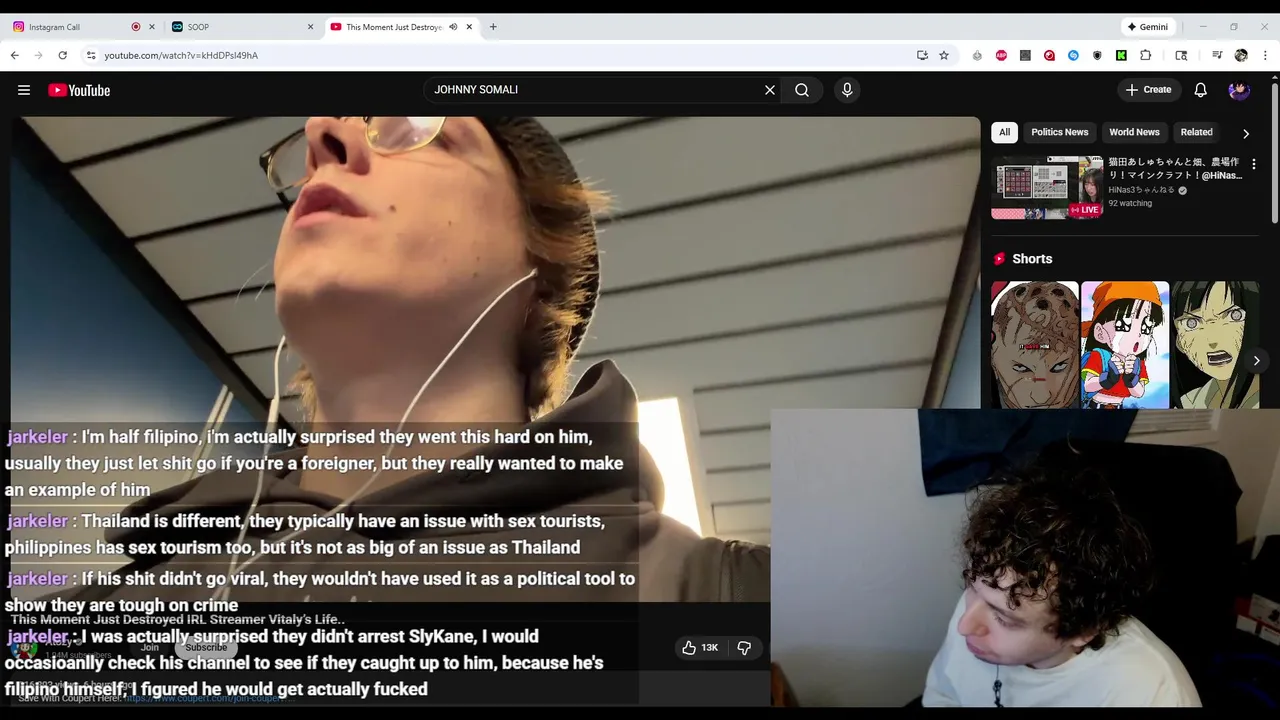Open the HiNas3 Minecraft live stream thumbnail
This screenshot has width=1280, height=720.
(1047, 187)
